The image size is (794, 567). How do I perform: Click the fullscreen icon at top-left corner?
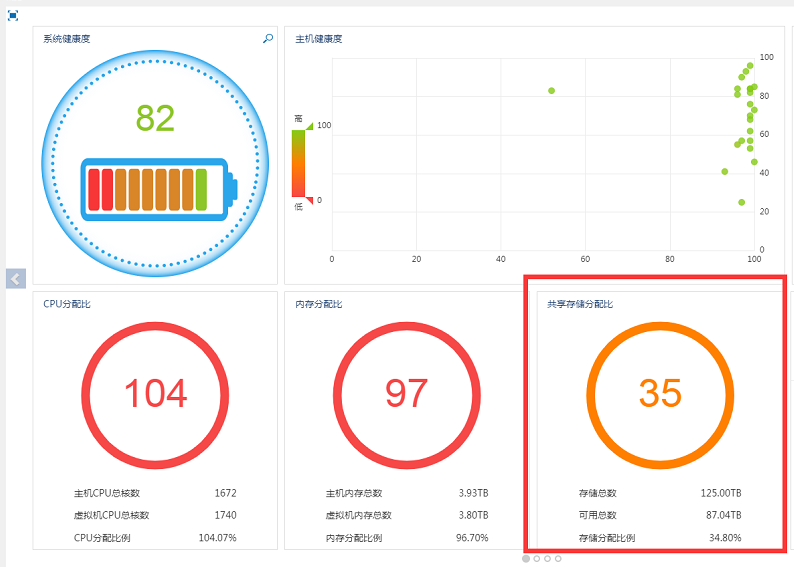click(13, 16)
